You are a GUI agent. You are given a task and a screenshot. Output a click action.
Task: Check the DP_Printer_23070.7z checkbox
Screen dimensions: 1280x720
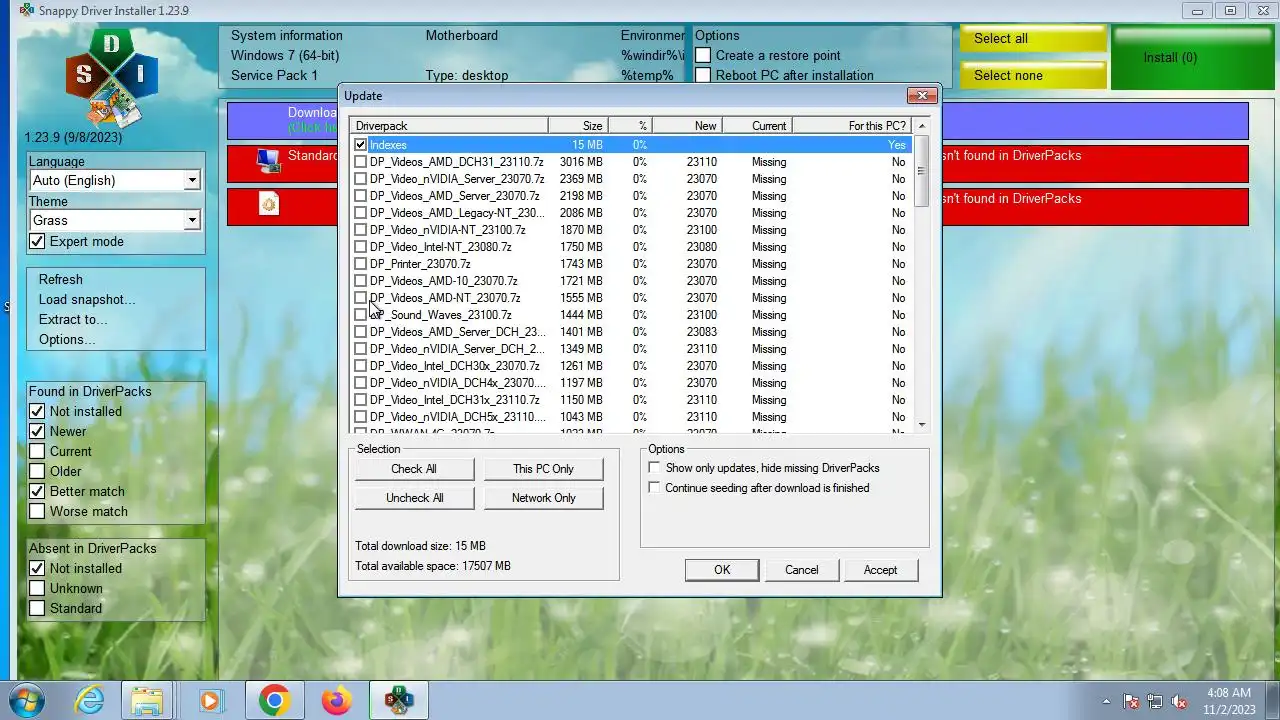[361, 264]
